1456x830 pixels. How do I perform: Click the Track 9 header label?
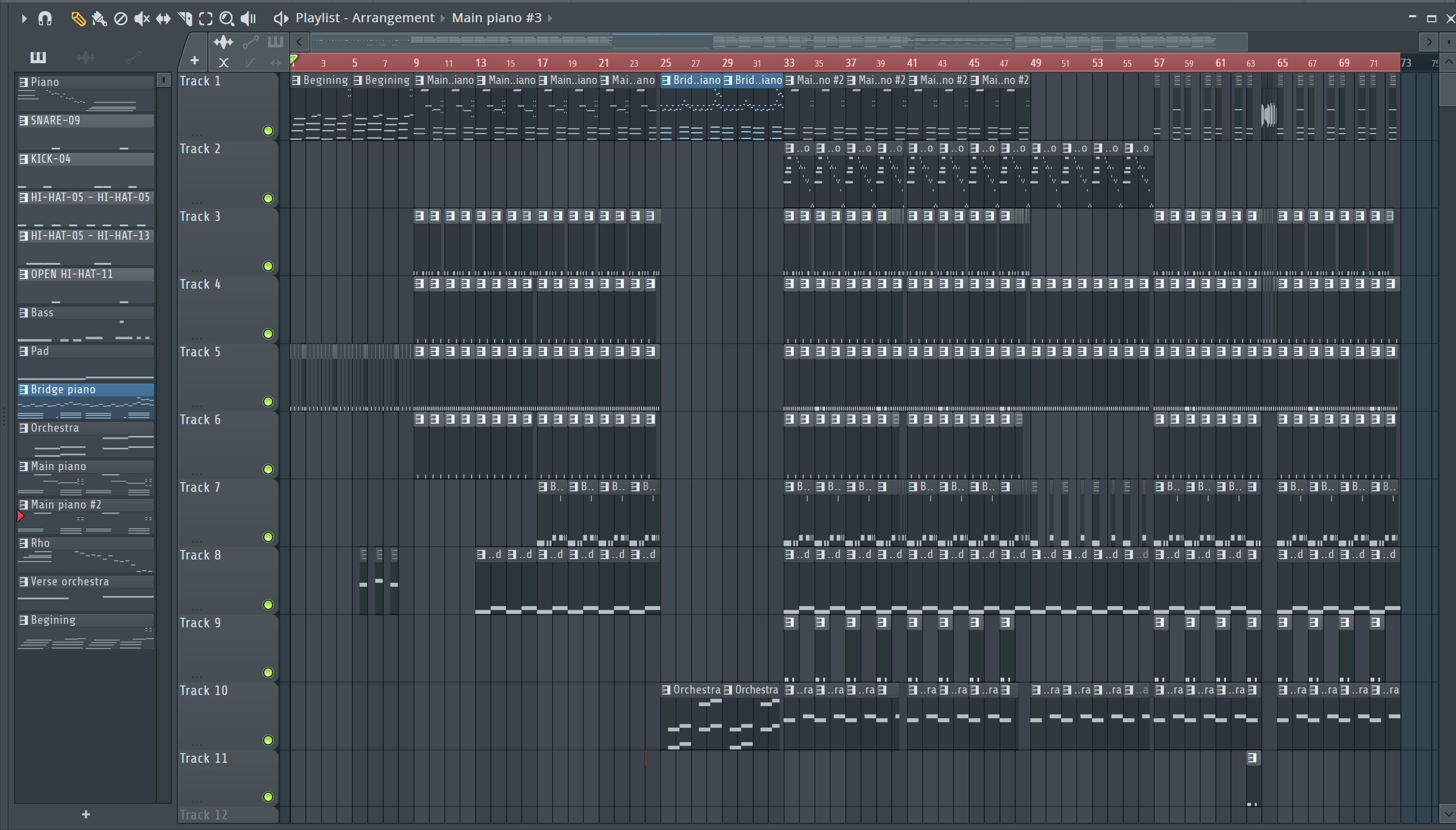click(200, 623)
